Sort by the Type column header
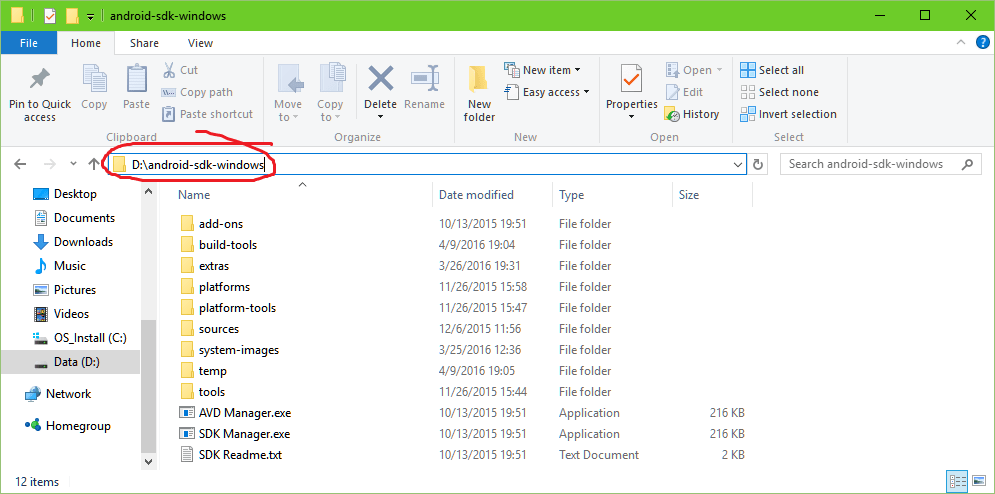The width and height of the screenshot is (995, 494). (571, 195)
